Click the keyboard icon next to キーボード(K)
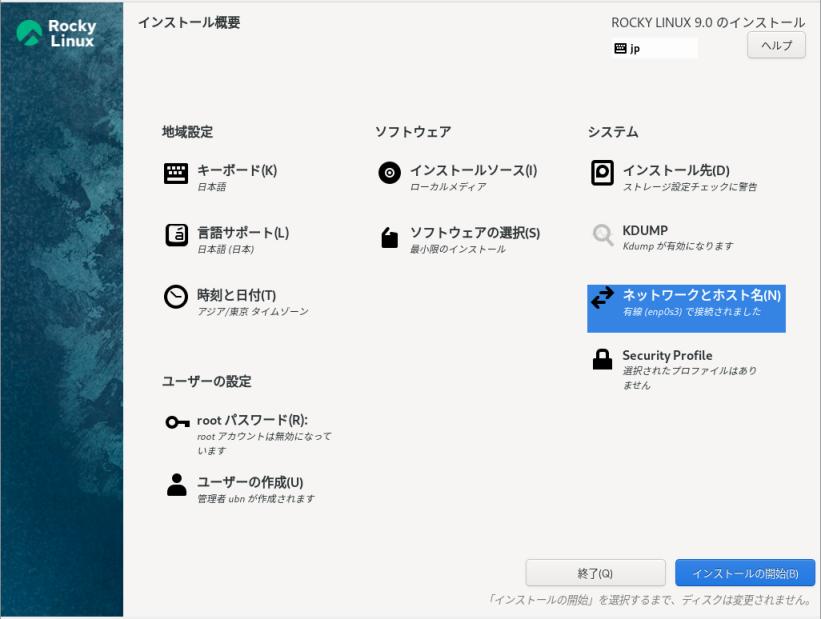This screenshot has width=821, height=619. coord(176,173)
